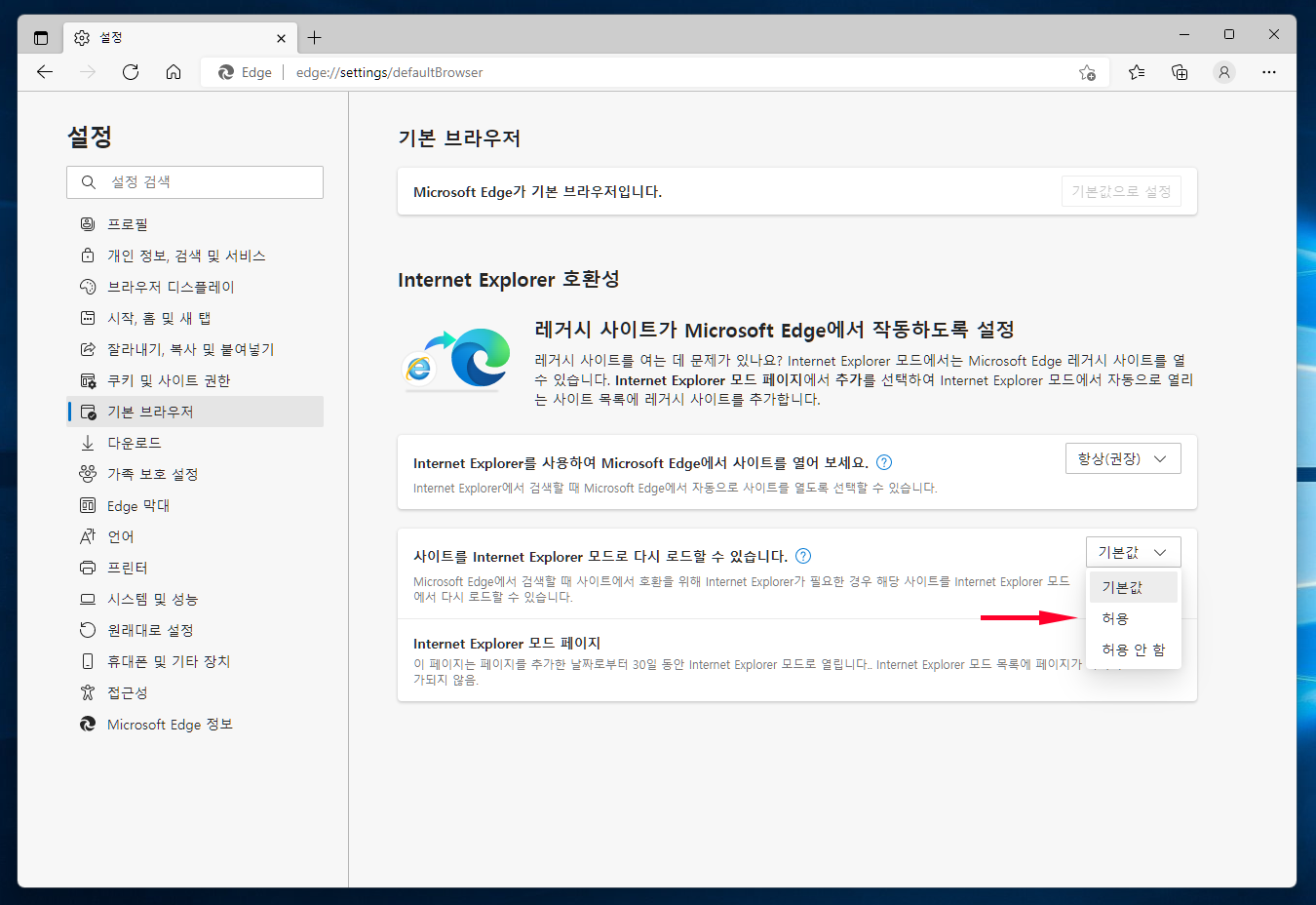Viewport: 1316px width, 905px height.
Task: Click the 잘라내기, 복사 및 붙여넣기 share icon
Action: coord(88,349)
